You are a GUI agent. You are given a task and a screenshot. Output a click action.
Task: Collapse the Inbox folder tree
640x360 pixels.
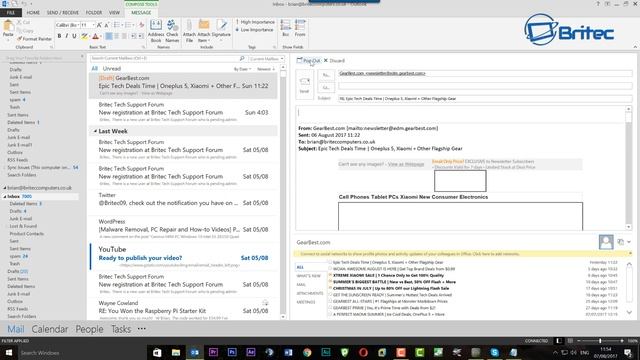(x=5, y=196)
